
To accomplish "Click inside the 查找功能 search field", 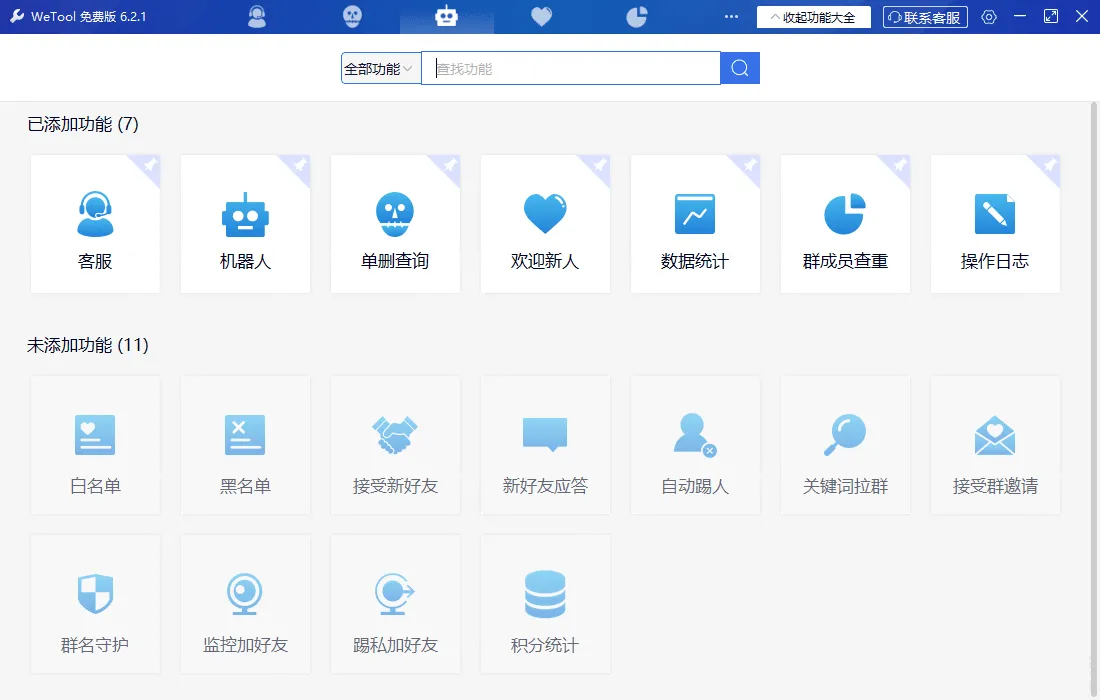I will click(x=570, y=67).
